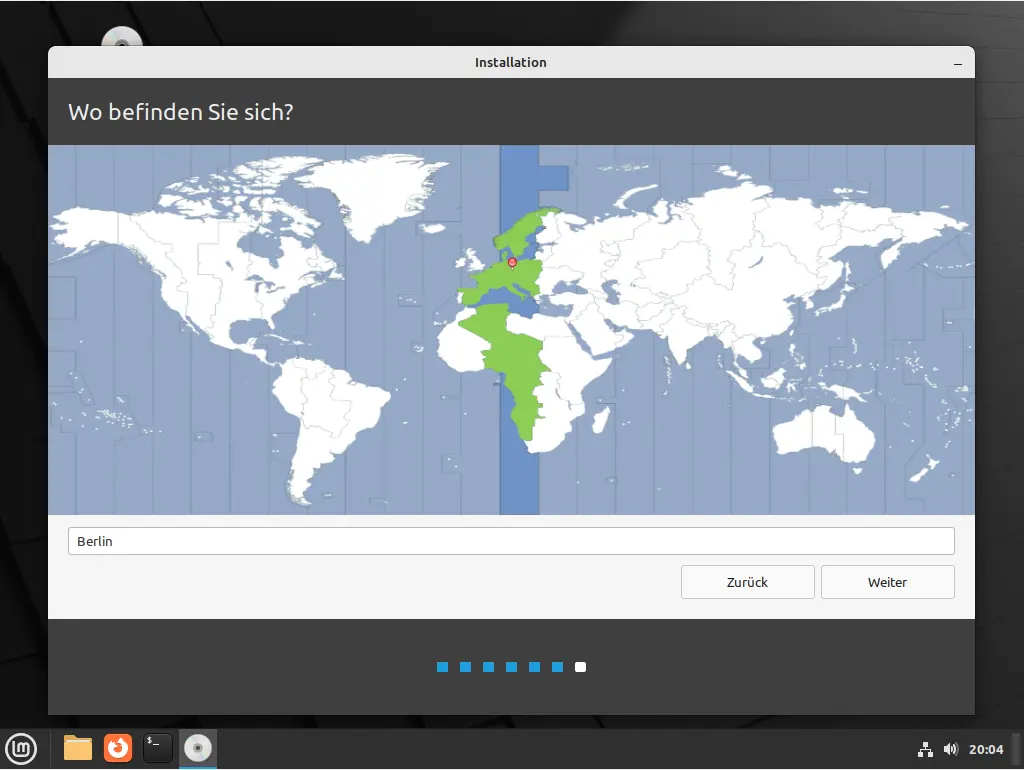Launch the Terminal from the taskbar
This screenshot has width=1024, height=770.
158,748
